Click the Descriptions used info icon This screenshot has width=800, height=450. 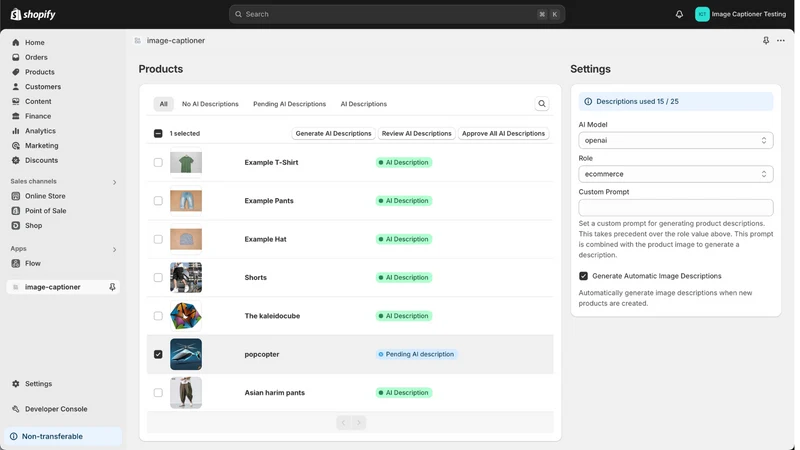(588, 102)
